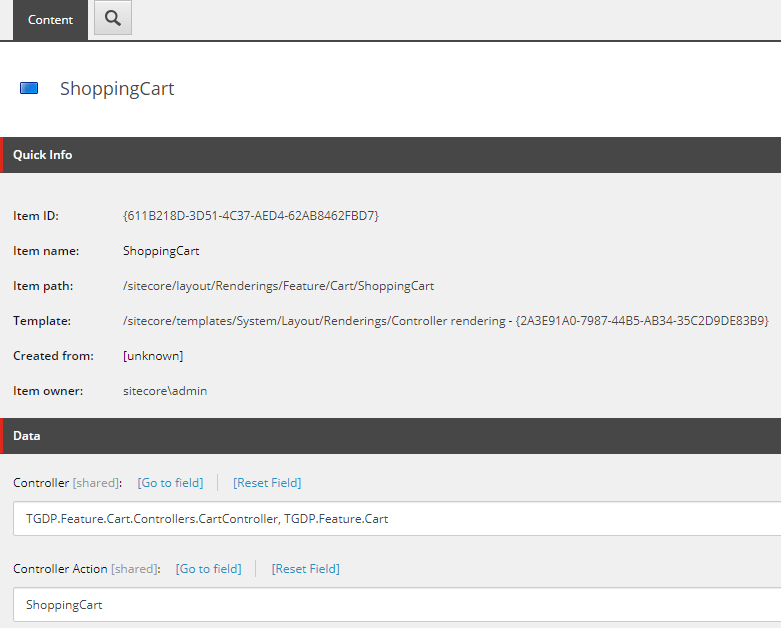Viewport: 781px width, 628px height.
Task: Select the Item ID GUID value
Action: pos(250,216)
